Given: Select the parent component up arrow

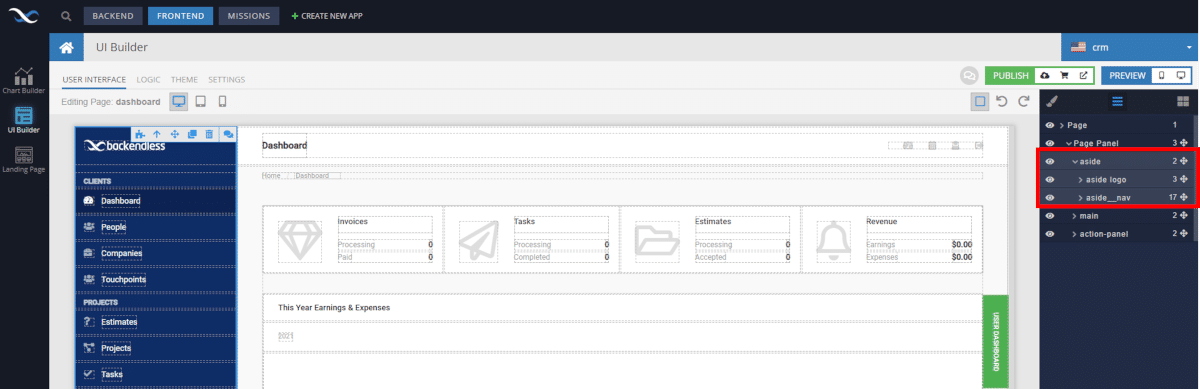Looking at the screenshot, I should (x=157, y=134).
